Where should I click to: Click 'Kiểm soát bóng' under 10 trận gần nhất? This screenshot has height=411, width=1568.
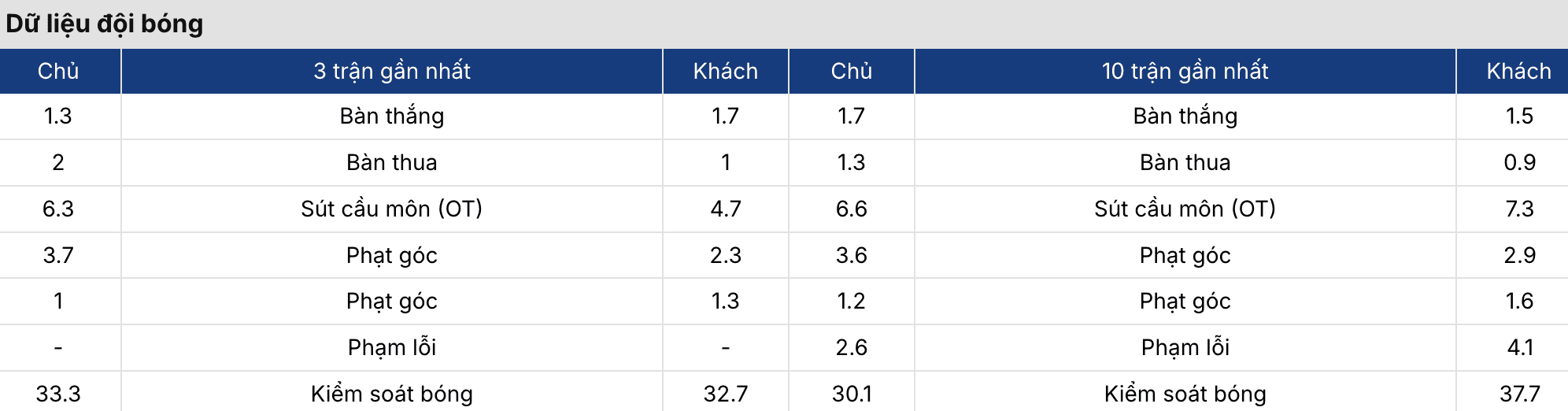pyautogui.click(x=1185, y=393)
